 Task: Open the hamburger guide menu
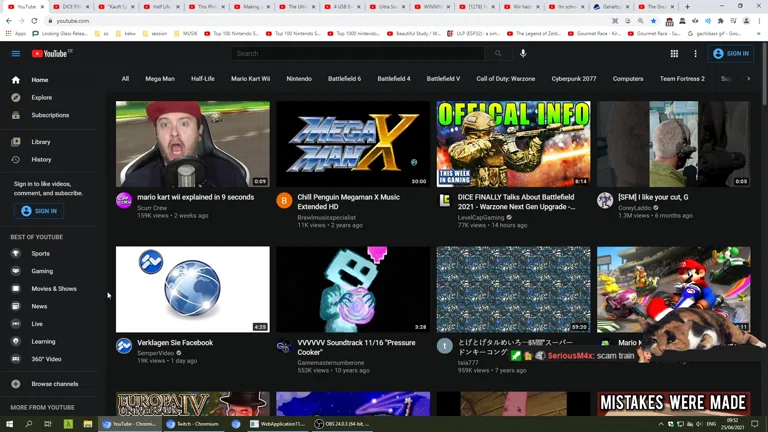16,54
